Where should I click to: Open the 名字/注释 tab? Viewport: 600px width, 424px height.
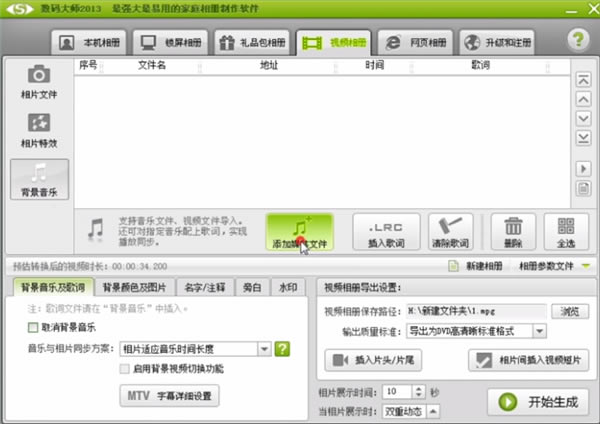pyautogui.click(x=205, y=287)
